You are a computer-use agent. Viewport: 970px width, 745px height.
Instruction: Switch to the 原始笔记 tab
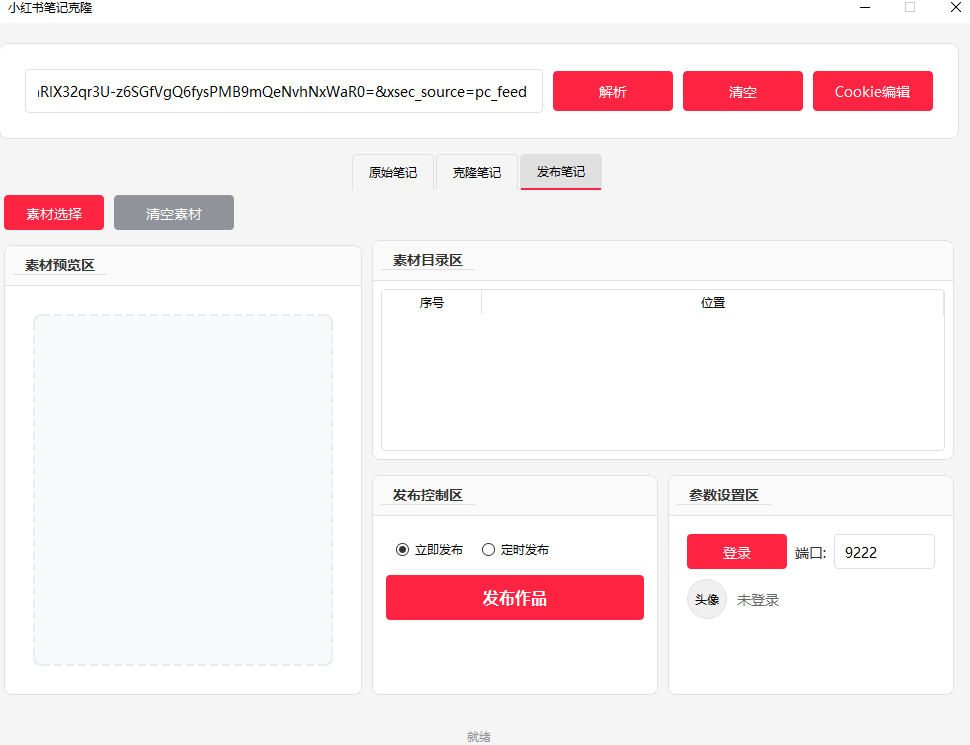(392, 172)
